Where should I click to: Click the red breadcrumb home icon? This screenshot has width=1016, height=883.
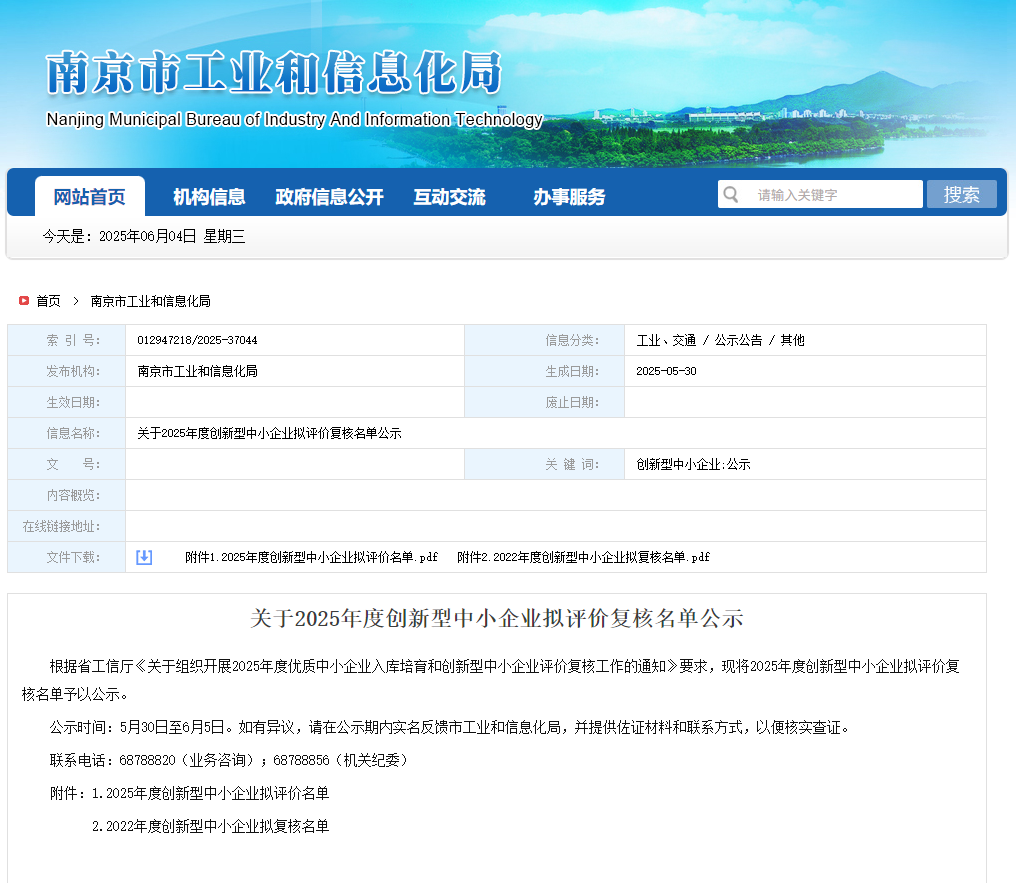tap(24, 300)
